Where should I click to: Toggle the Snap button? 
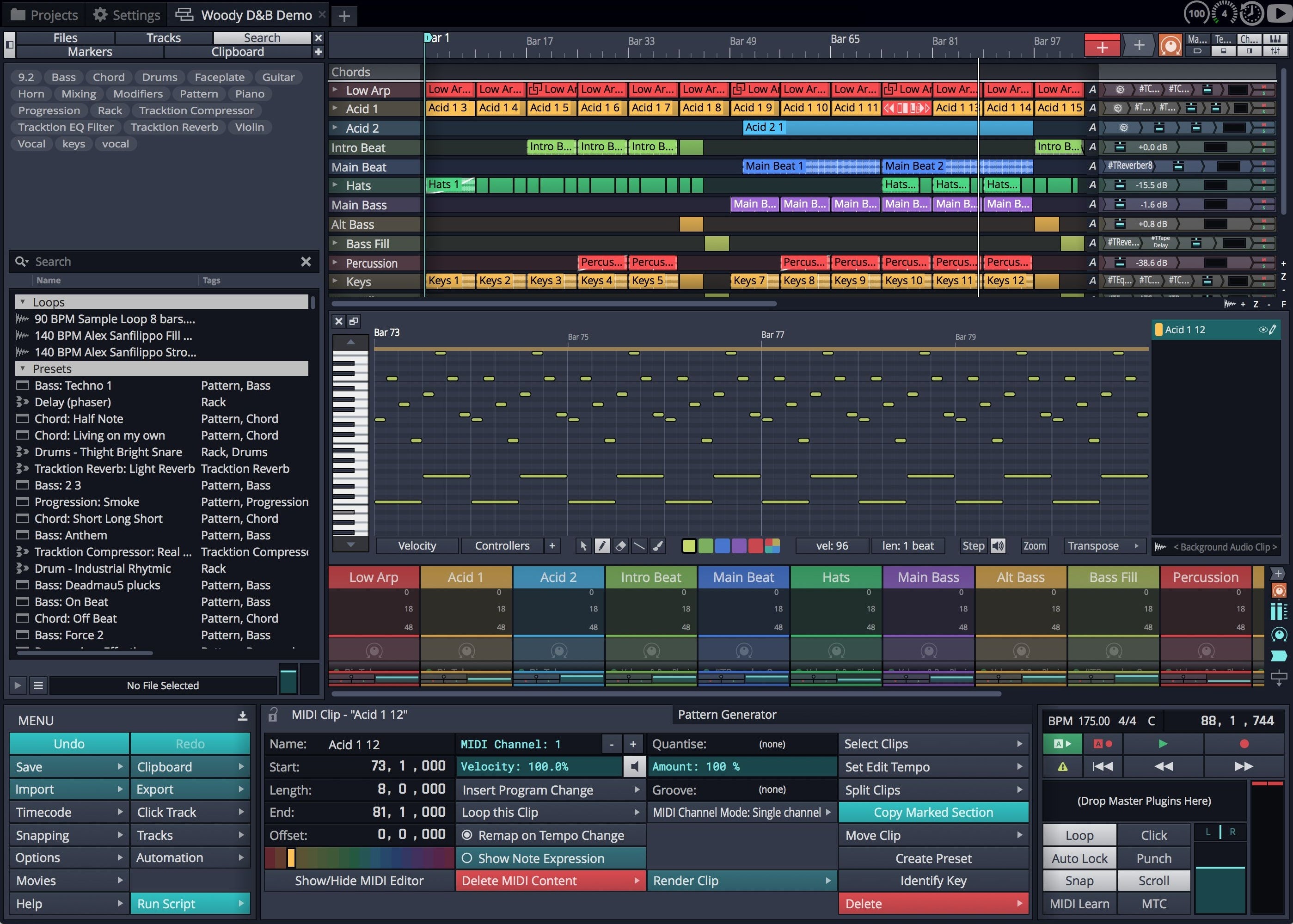coord(1079,881)
